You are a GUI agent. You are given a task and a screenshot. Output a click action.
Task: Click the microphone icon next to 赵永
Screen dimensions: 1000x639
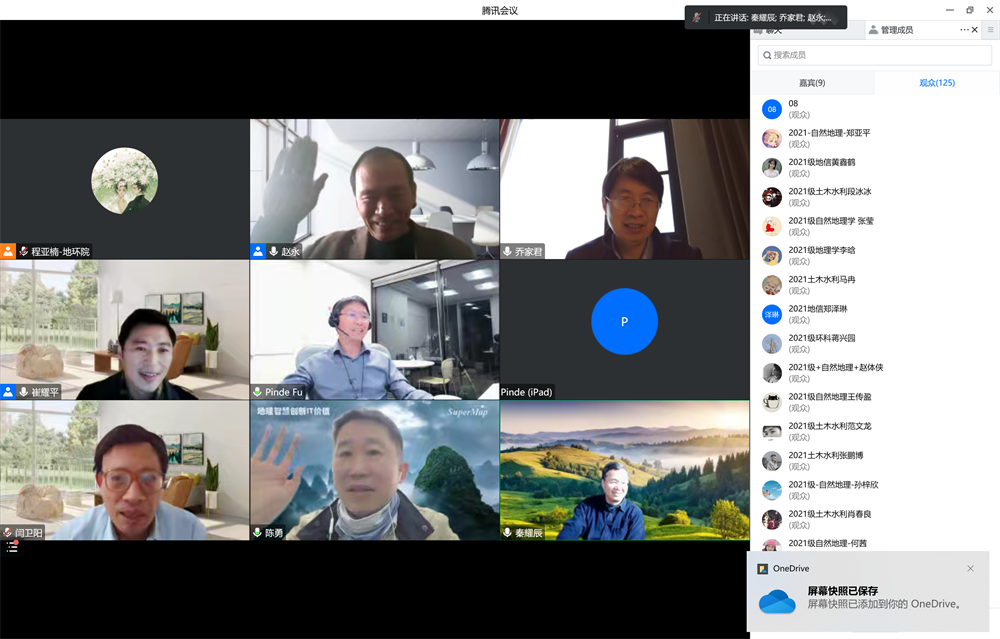(x=273, y=252)
